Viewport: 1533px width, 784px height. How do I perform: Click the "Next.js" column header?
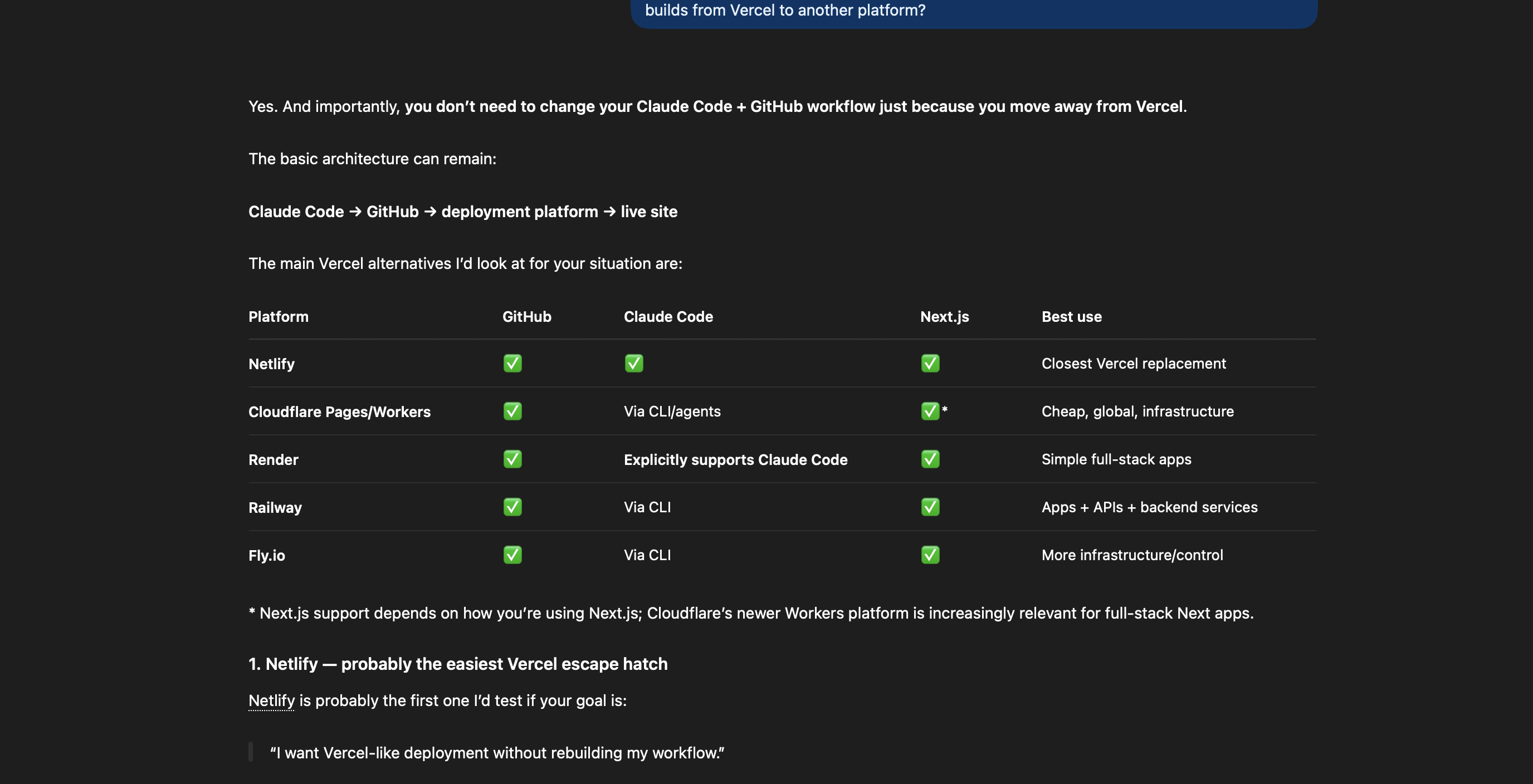(x=944, y=316)
